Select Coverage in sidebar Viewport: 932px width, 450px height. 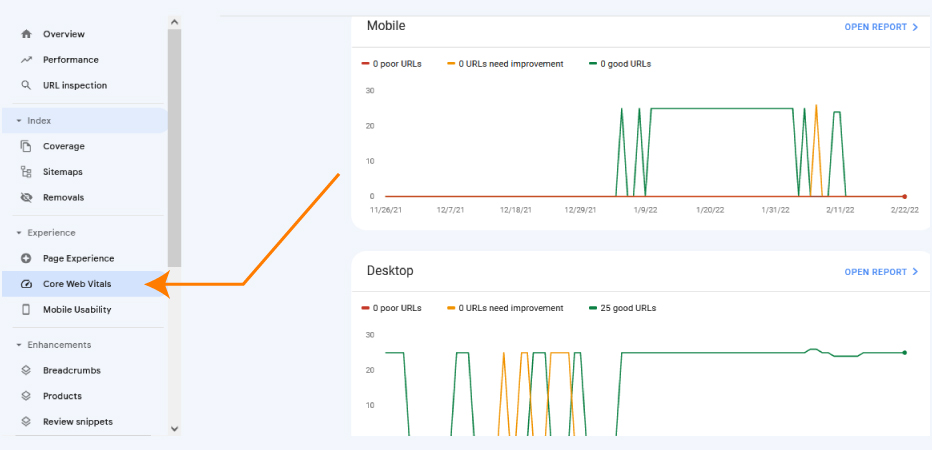click(x=64, y=146)
